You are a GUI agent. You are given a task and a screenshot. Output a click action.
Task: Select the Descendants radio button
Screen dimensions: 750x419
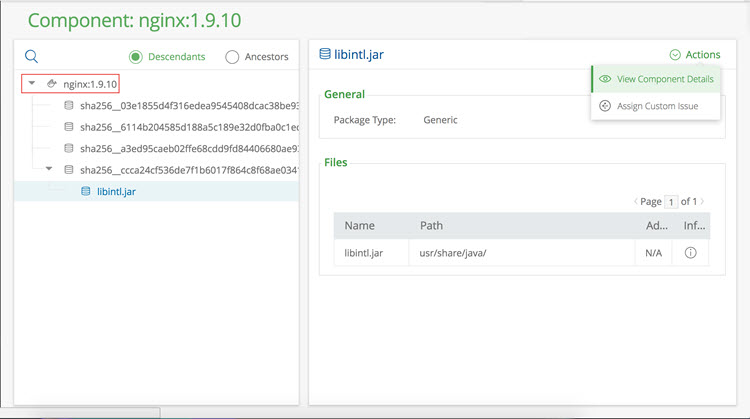point(136,57)
